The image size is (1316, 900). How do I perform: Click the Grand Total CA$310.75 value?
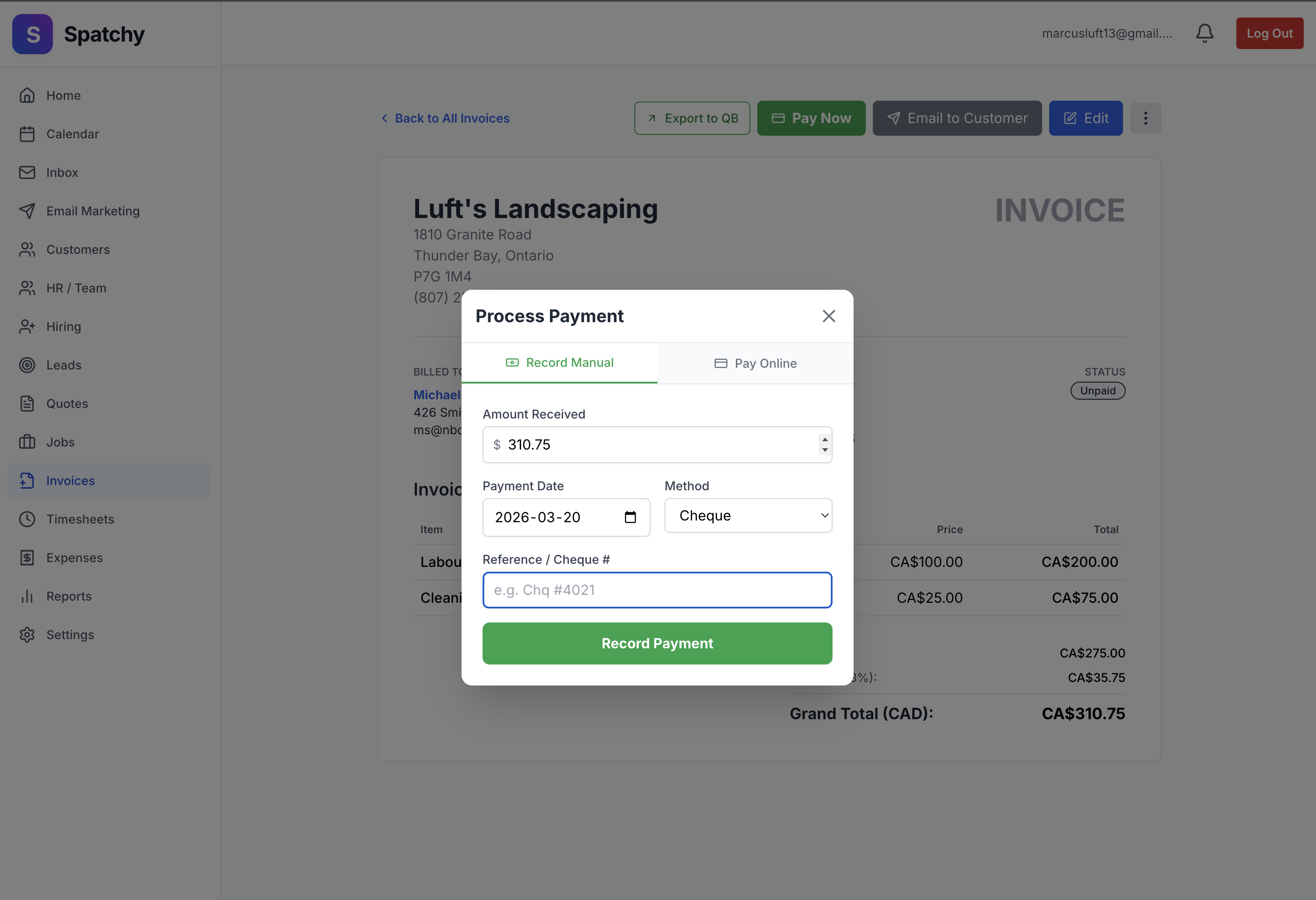pos(1083,714)
